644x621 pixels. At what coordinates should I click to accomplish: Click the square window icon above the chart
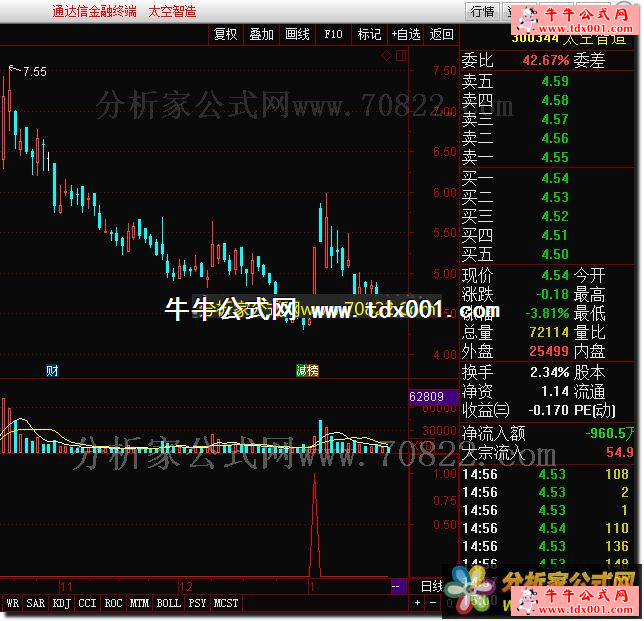click(401, 55)
